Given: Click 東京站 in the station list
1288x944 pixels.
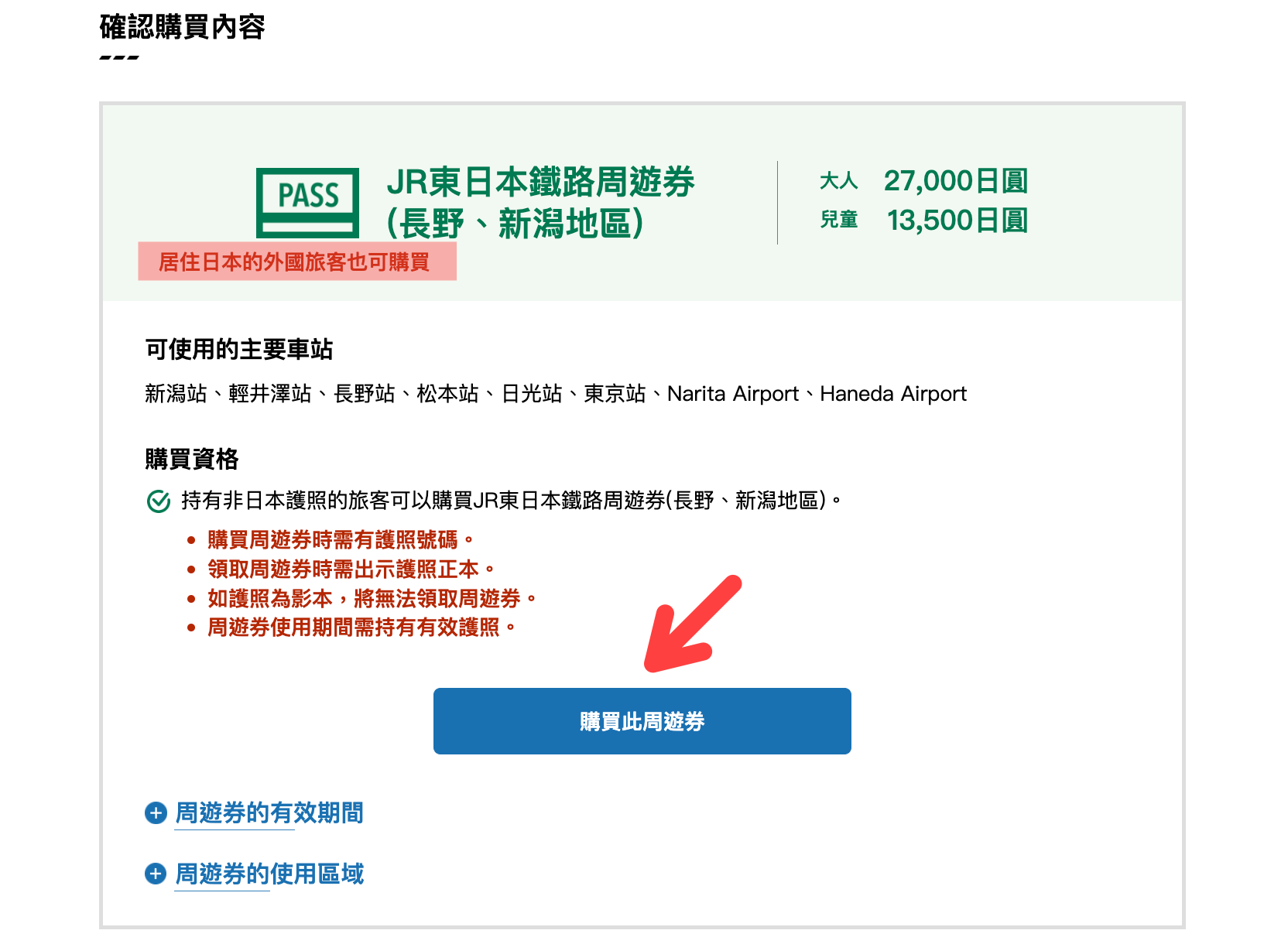Looking at the screenshot, I should pos(615,394).
